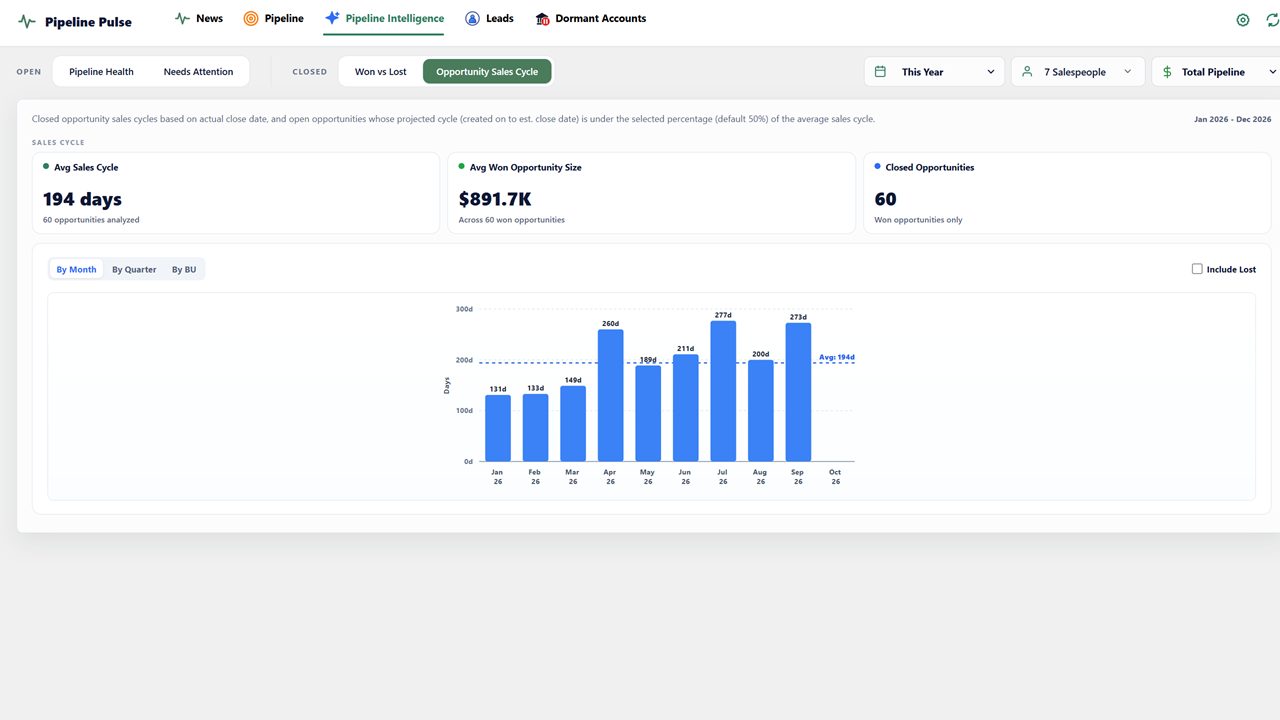This screenshot has width=1280, height=720.
Task: Switch to Won vs Lost view
Action: point(381,72)
